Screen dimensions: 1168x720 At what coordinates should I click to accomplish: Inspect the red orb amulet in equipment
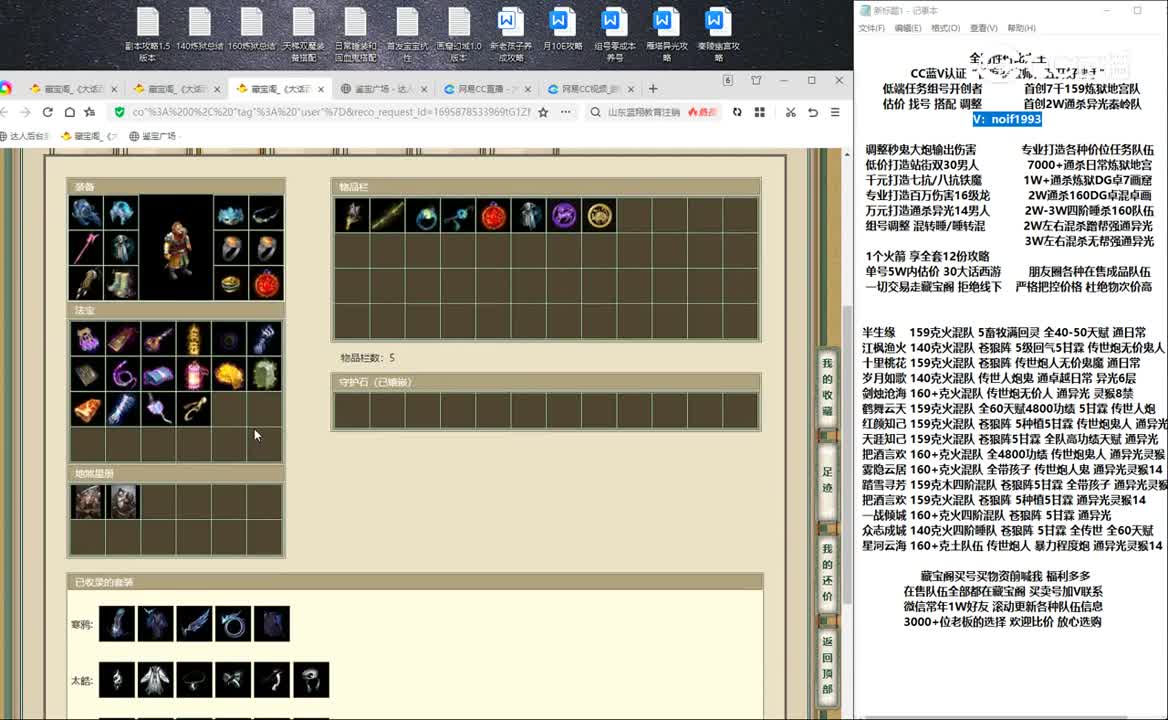[267, 283]
